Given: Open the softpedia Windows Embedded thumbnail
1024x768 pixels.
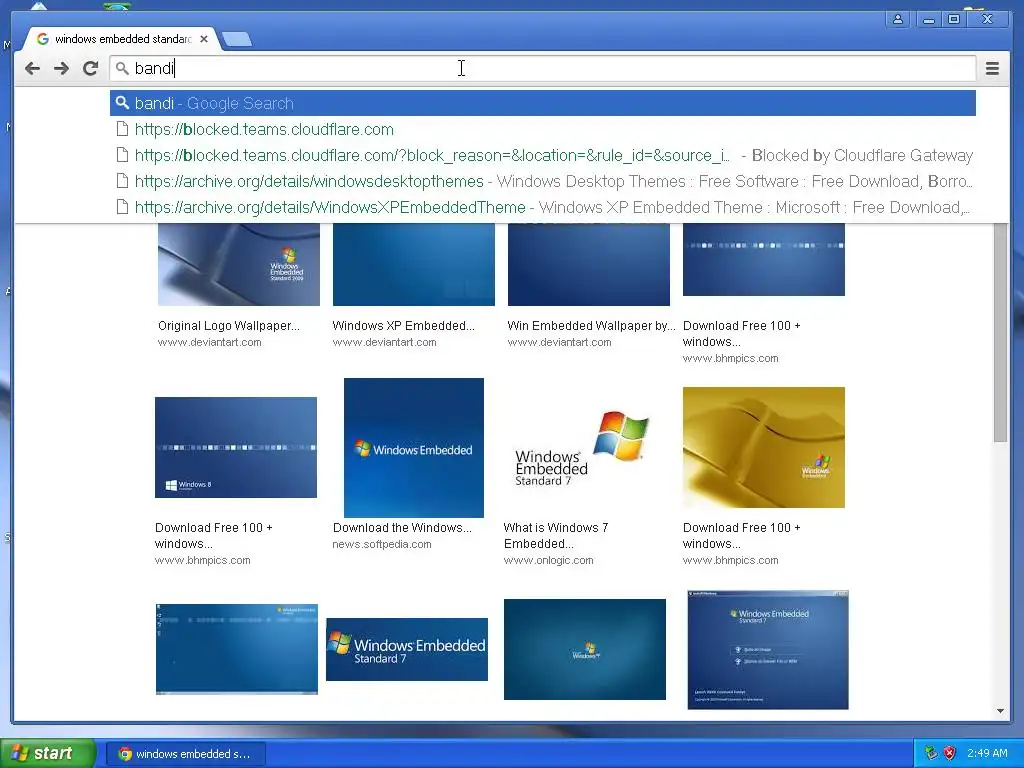Looking at the screenshot, I should [x=413, y=448].
